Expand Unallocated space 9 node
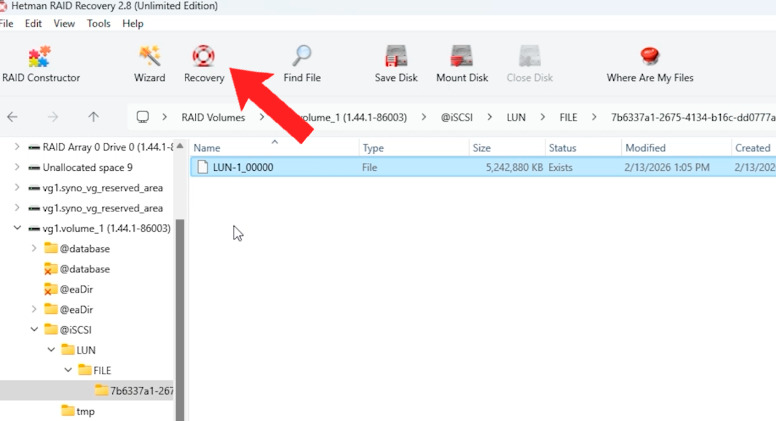The height and width of the screenshot is (421, 776). tap(17, 167)
